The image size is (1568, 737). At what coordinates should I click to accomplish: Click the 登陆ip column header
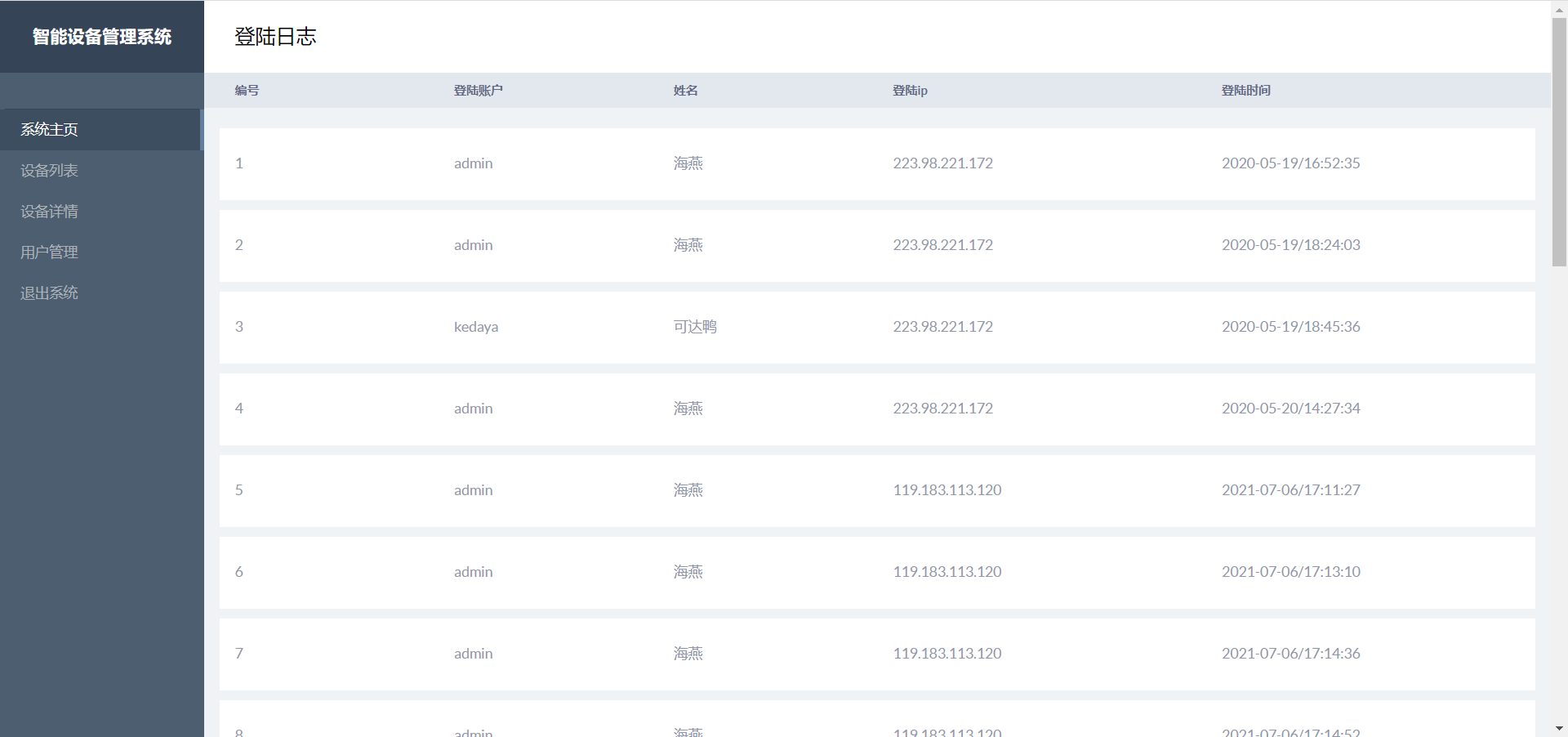coord(910,91)
